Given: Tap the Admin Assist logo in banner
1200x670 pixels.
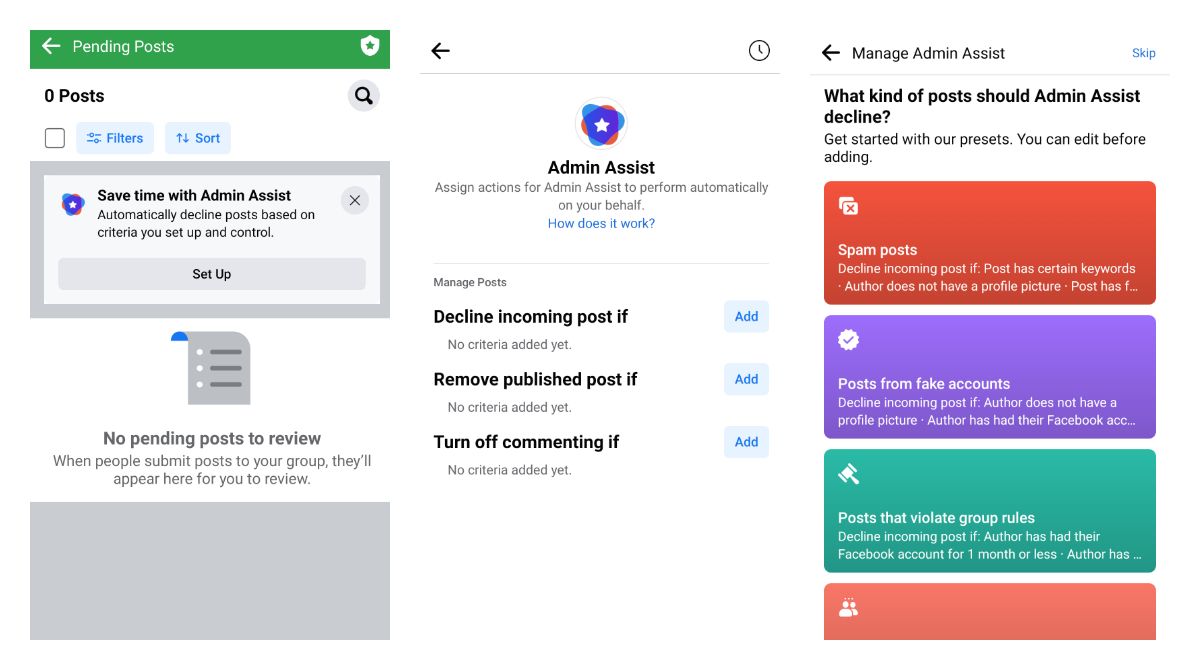Looking at the screenshot, I should (x=73, y=204).
